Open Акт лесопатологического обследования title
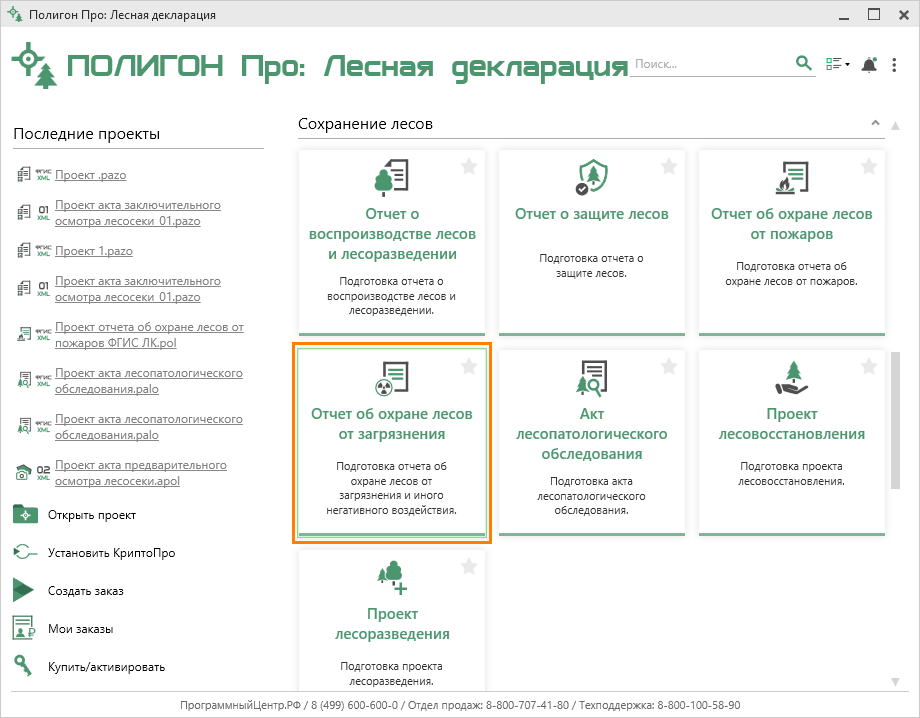 pos(591,434)
